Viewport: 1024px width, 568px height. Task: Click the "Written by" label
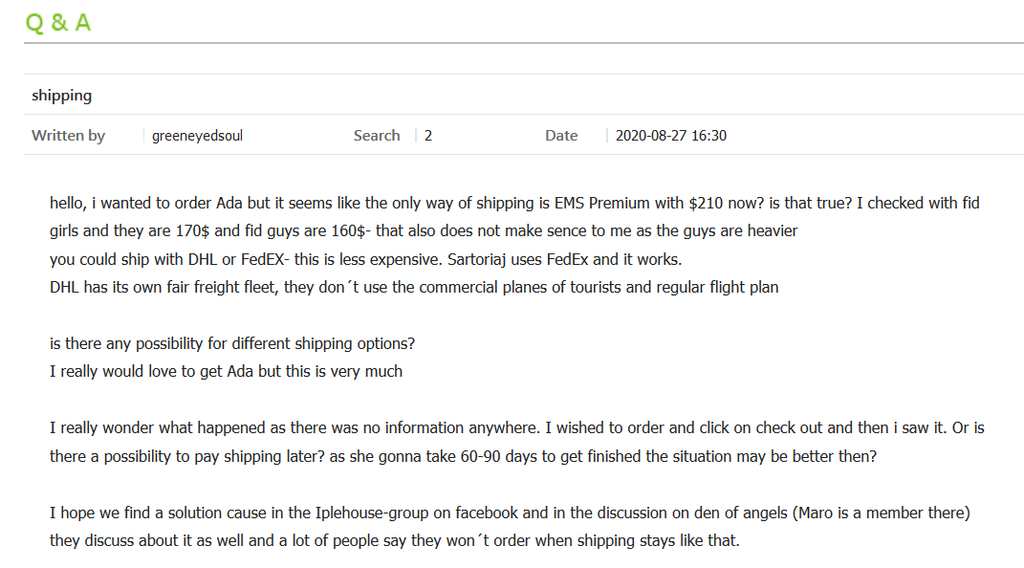[68, 135]
